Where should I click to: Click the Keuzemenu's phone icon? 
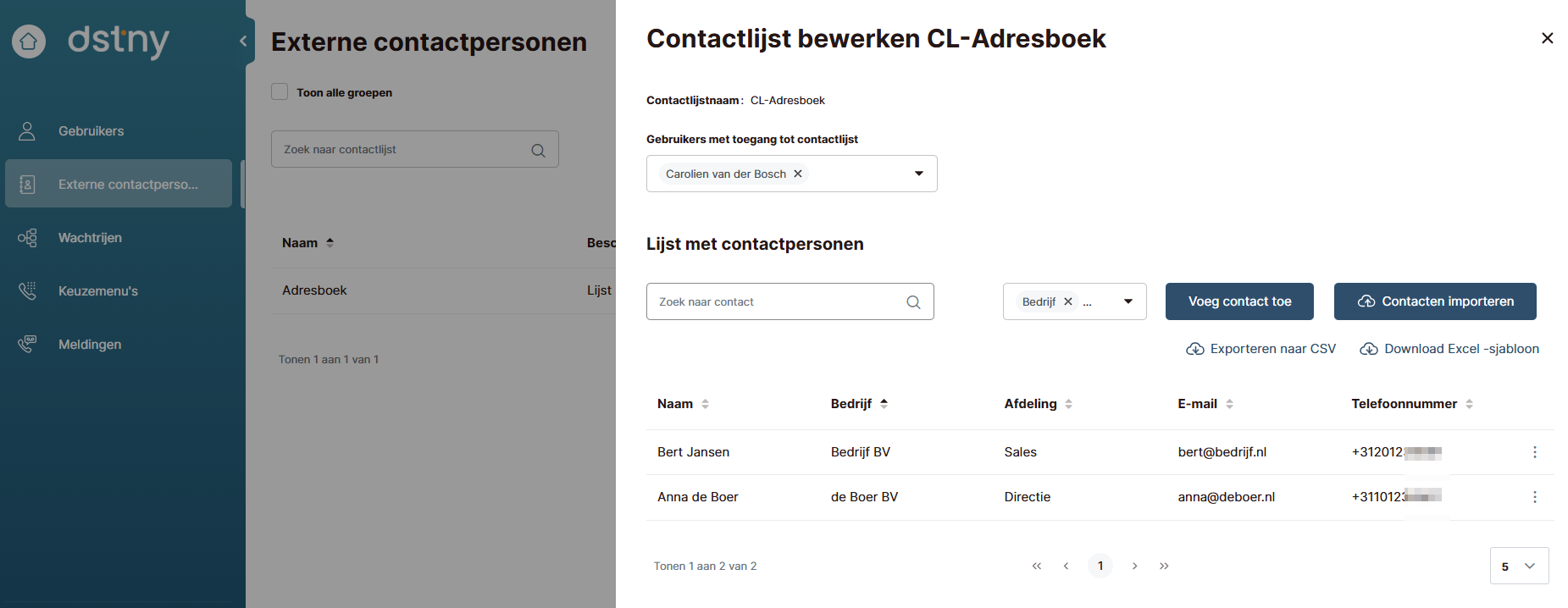[x=27, y=291]
